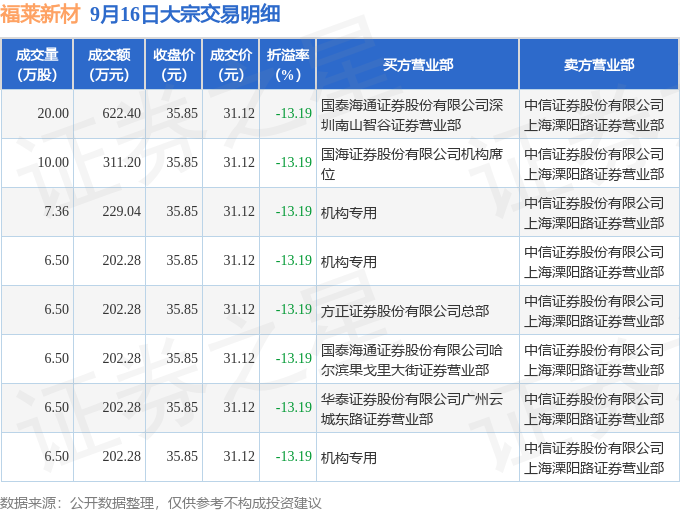This screenshot has height=512, width=680.
Task: Select the 成交额(万元) column header
Action: coord(109,65)
